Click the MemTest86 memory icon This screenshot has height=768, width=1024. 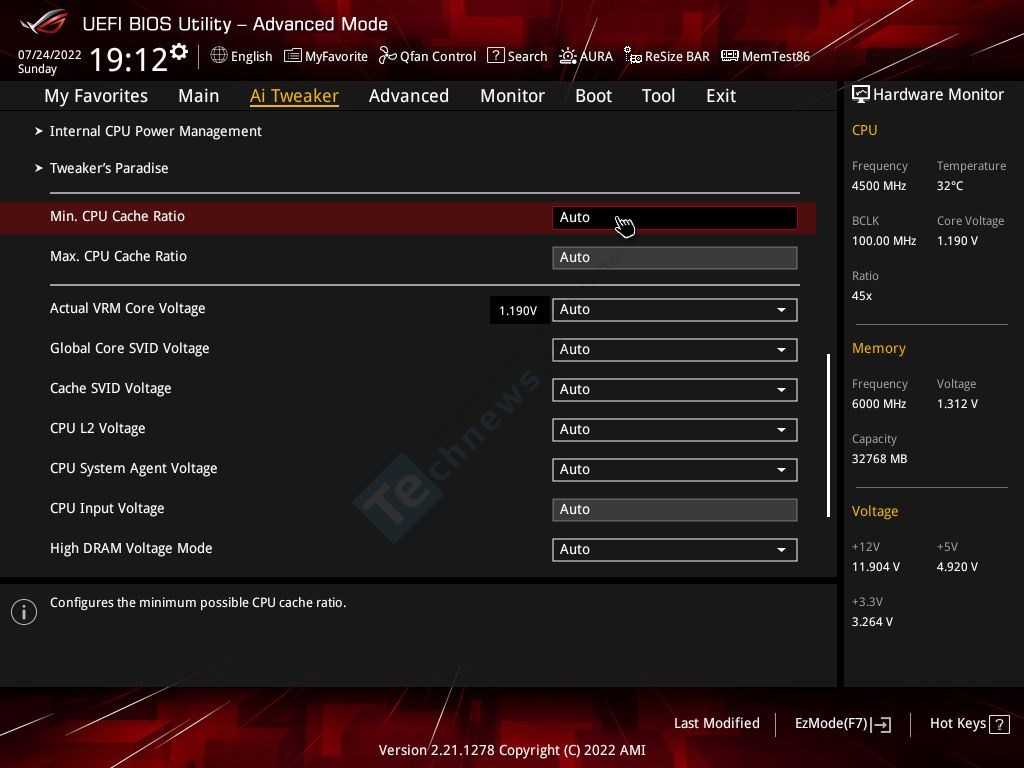click(x=729, y=56)
